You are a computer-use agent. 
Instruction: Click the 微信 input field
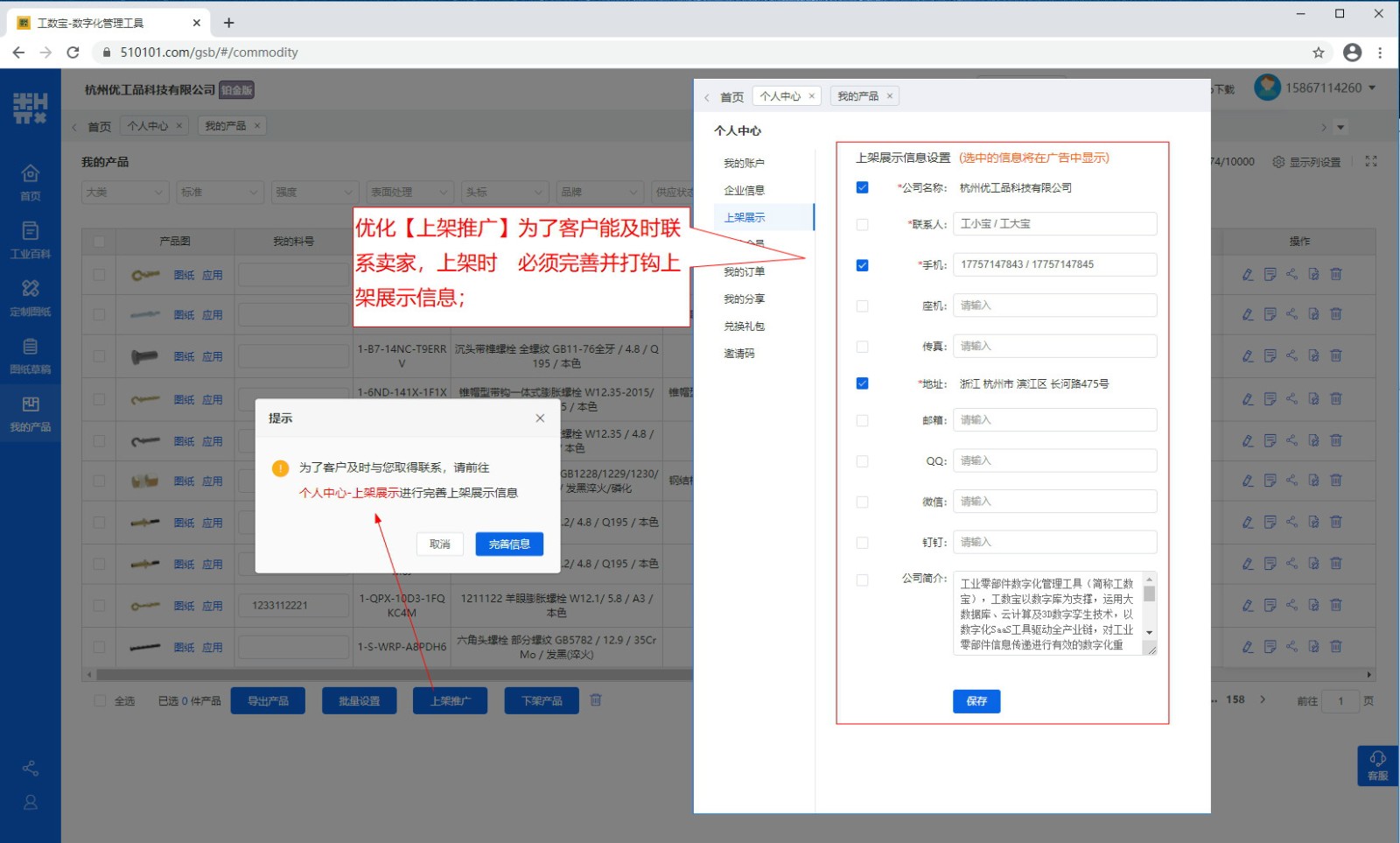point(1054,502)
